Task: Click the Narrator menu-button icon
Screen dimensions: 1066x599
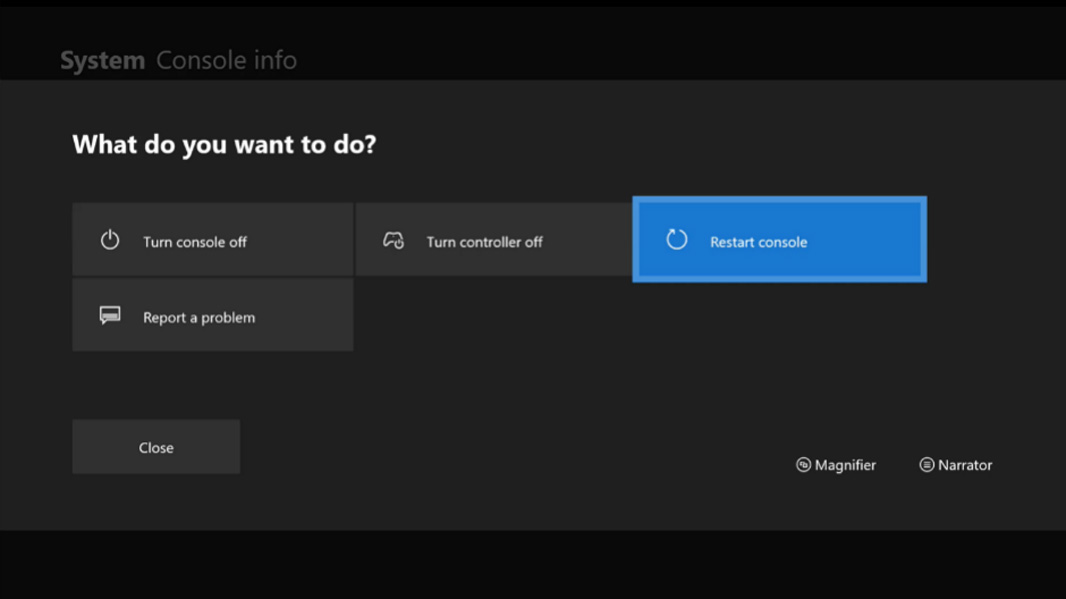Action: click(926, 465)
